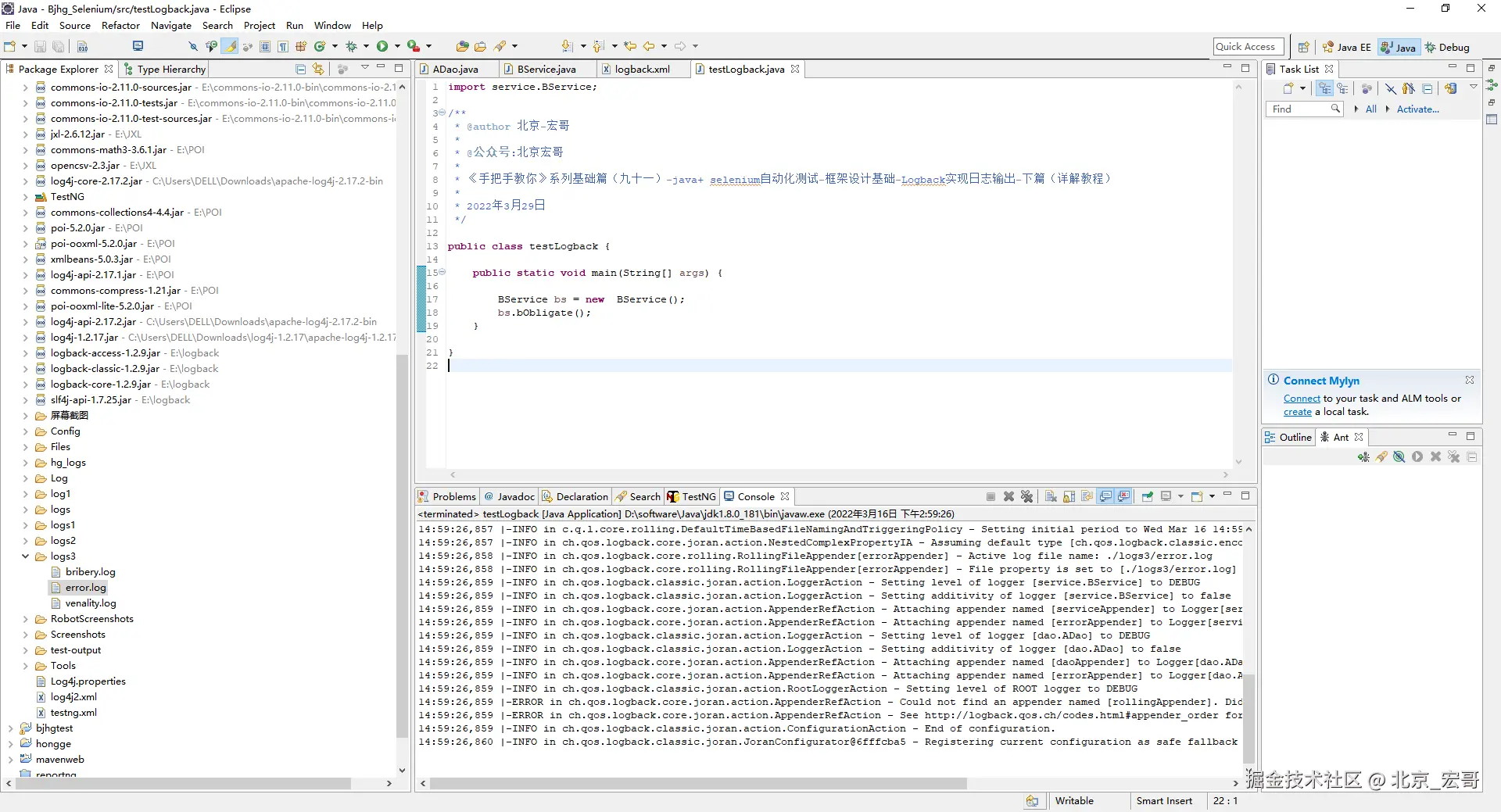
Task: Open Package Explorer View Menu triangle
Action: [x=364, y=69]
